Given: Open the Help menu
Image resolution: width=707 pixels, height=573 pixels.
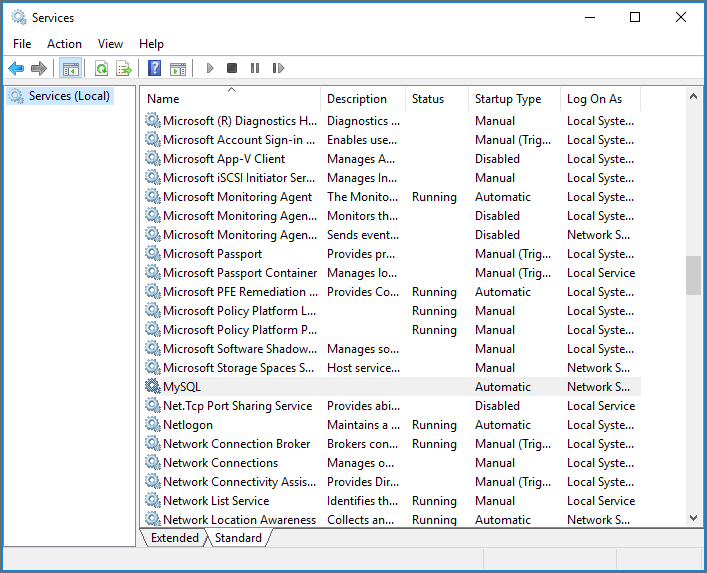Looking at the screenshot, I should pos(152,44).
